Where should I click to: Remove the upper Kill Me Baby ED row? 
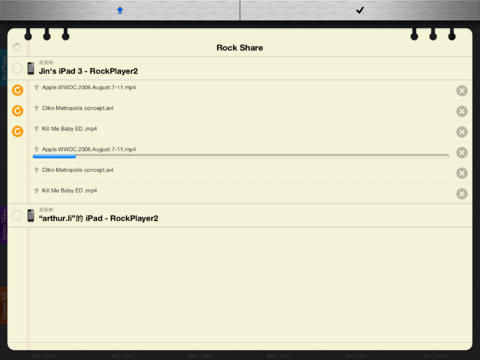click(462, 132)
